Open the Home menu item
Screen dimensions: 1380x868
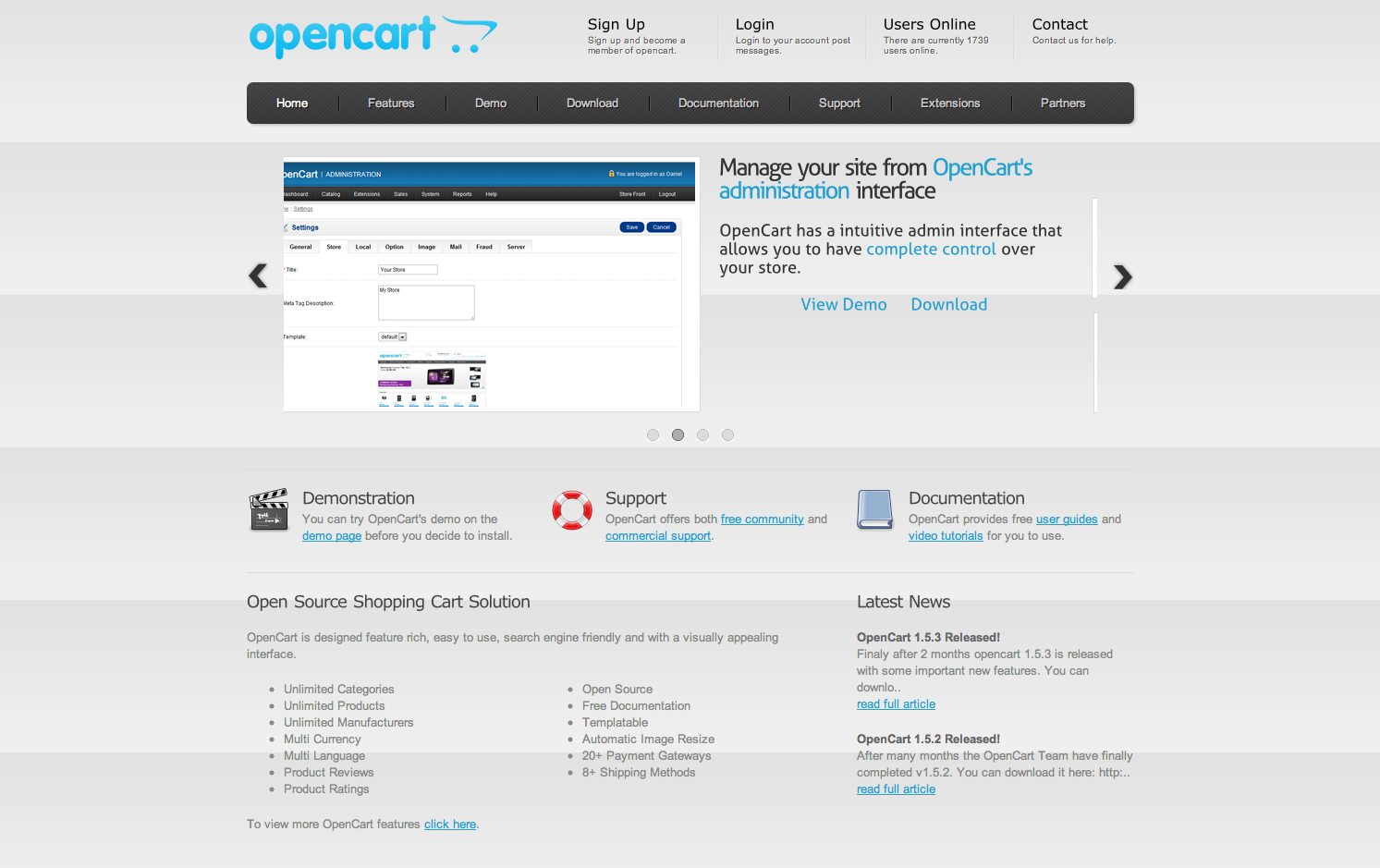292,104
